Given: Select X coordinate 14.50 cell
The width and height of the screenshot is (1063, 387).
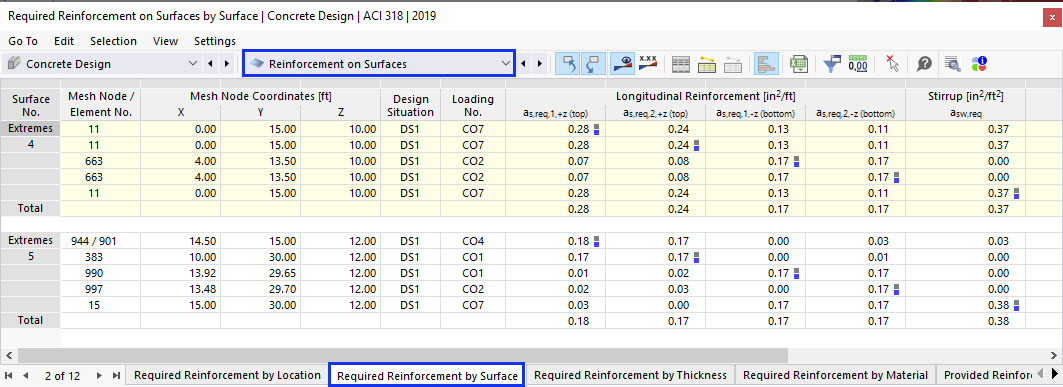Looking at the screenshot, I should (180, 241).
